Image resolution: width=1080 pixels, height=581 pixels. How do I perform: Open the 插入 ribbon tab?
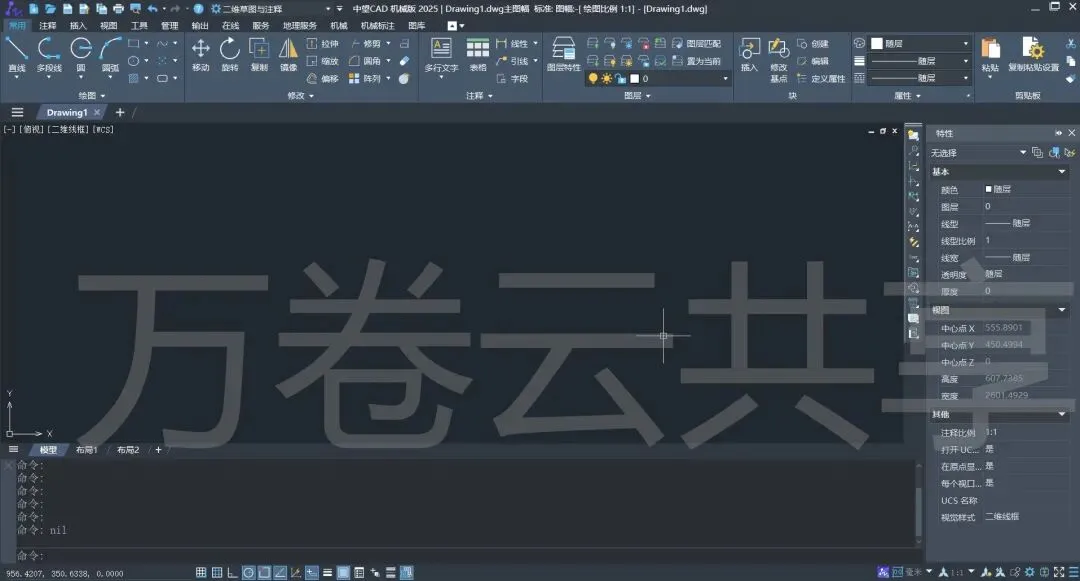78,25
